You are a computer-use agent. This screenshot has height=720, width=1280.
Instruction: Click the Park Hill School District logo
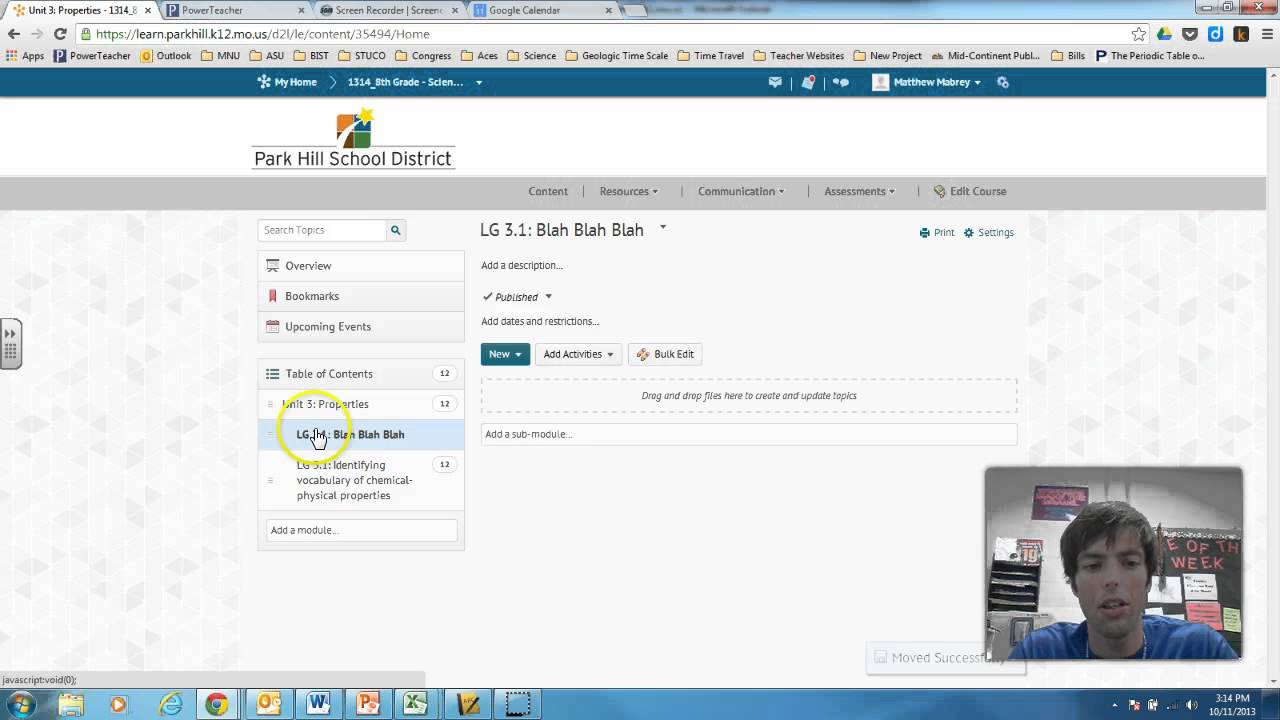pyautogui.click(x=353, y=138)
